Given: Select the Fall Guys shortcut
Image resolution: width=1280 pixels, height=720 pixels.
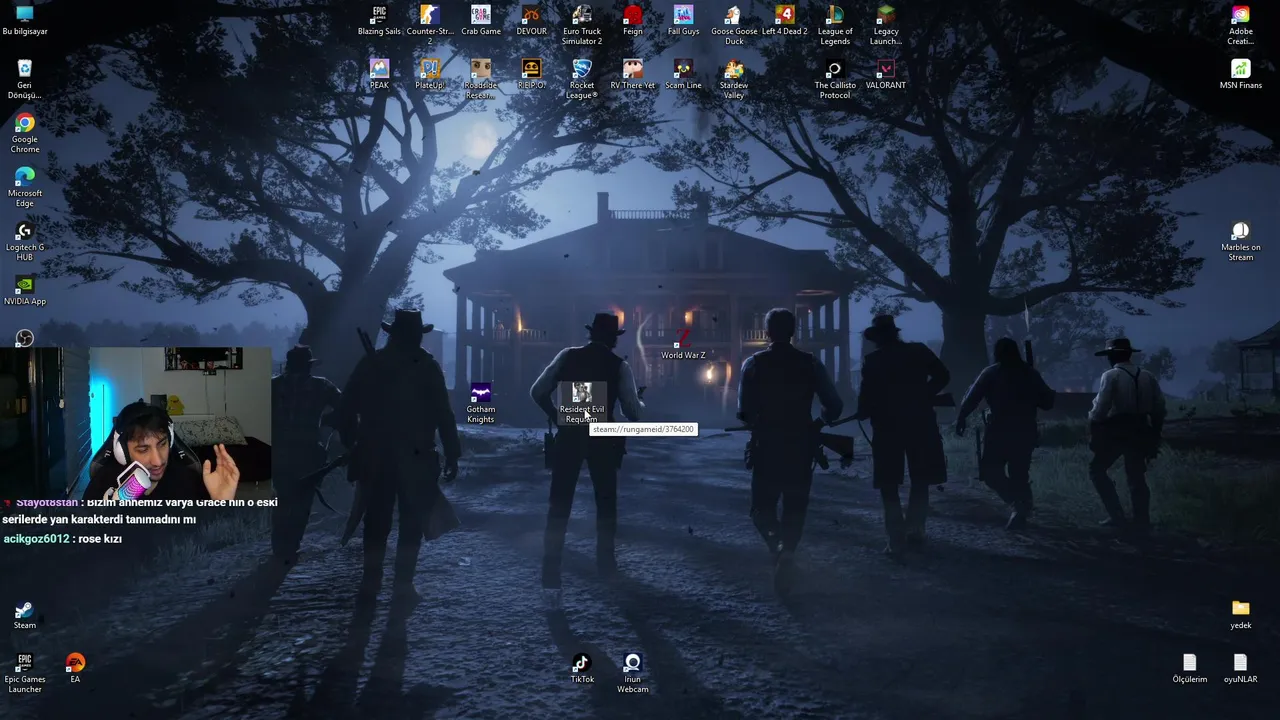Looking at the screenshot, I should click(x=684, y=20).
